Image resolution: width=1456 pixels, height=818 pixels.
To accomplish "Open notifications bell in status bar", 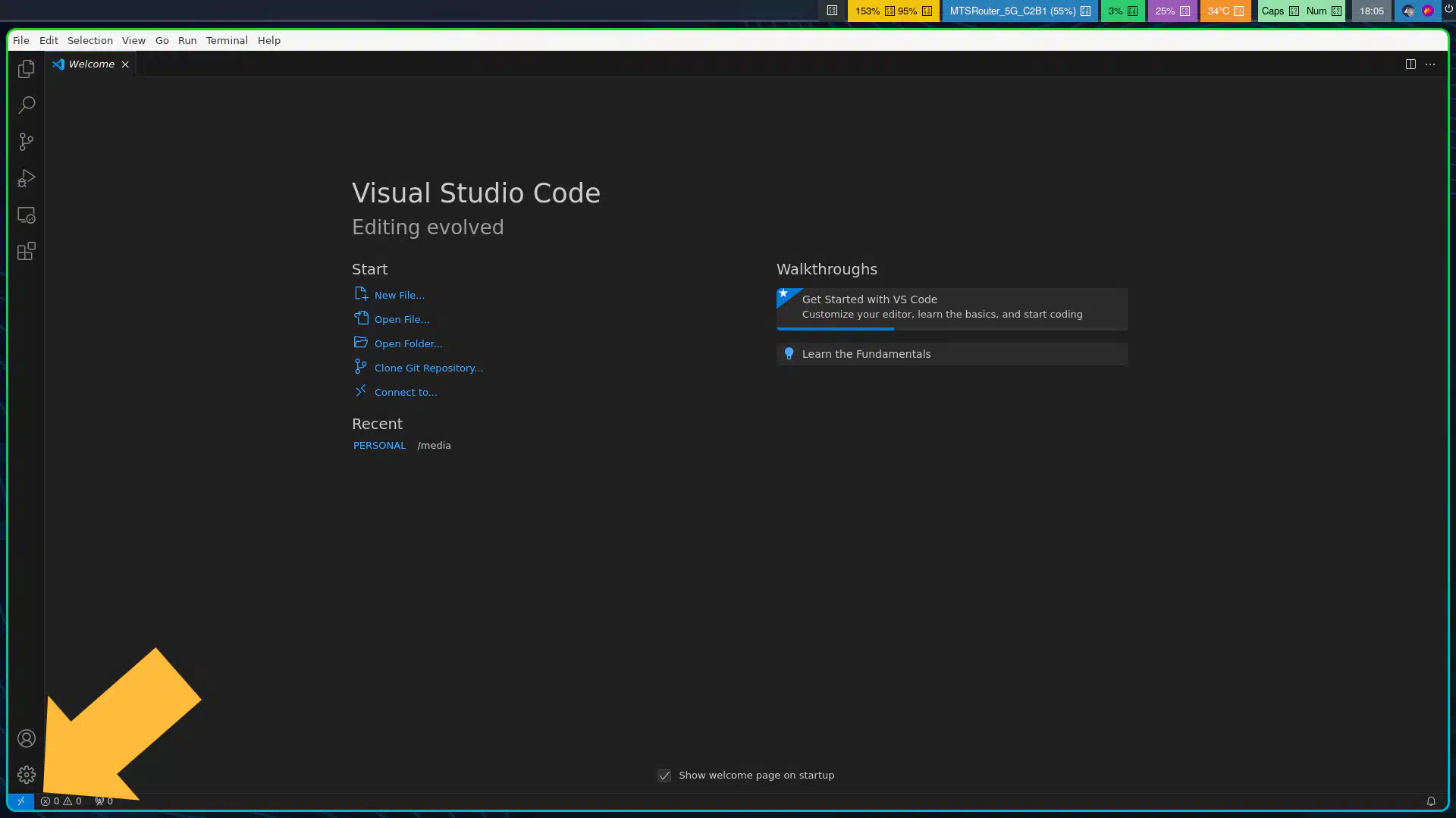I will click(x=1431, y=801).
